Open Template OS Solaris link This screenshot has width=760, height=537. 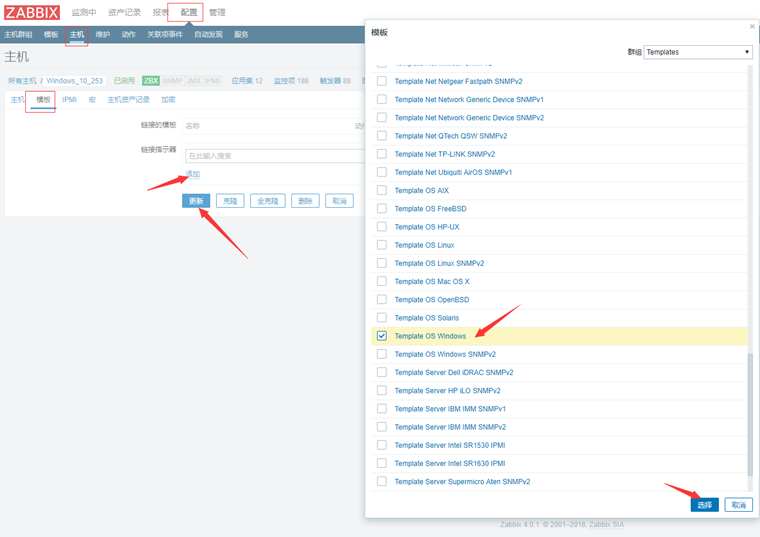pos(427,318)
